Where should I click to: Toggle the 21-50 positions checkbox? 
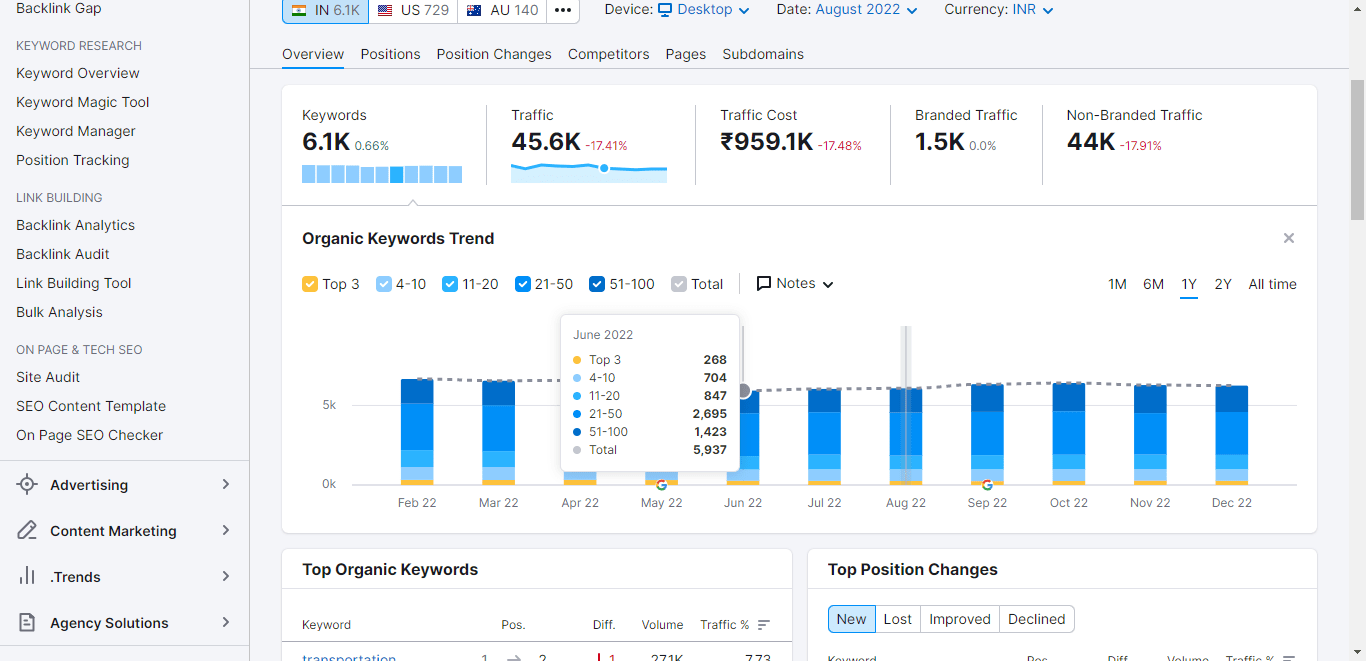point(523,284)
